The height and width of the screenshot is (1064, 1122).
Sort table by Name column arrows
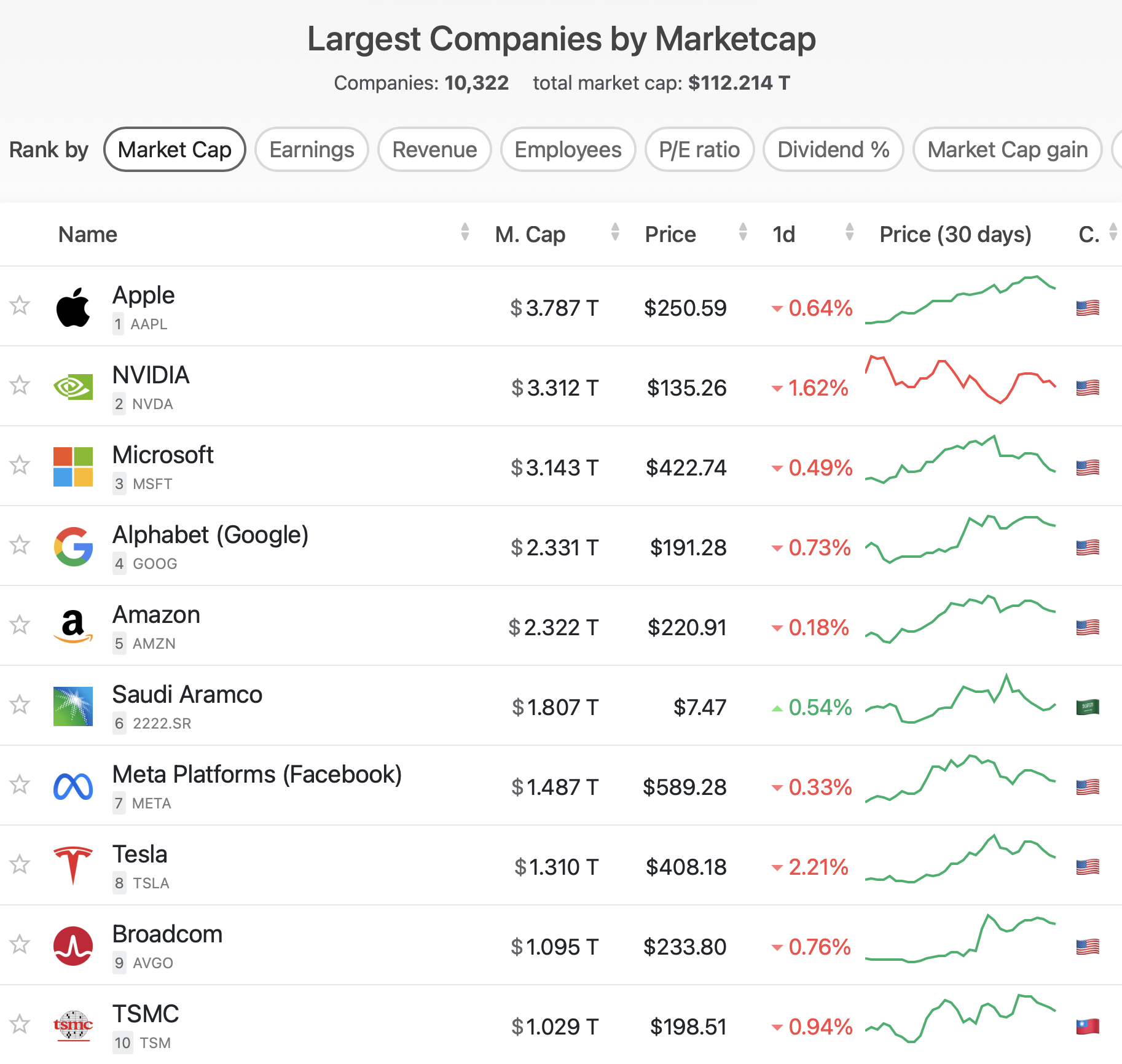click(465, 232)
